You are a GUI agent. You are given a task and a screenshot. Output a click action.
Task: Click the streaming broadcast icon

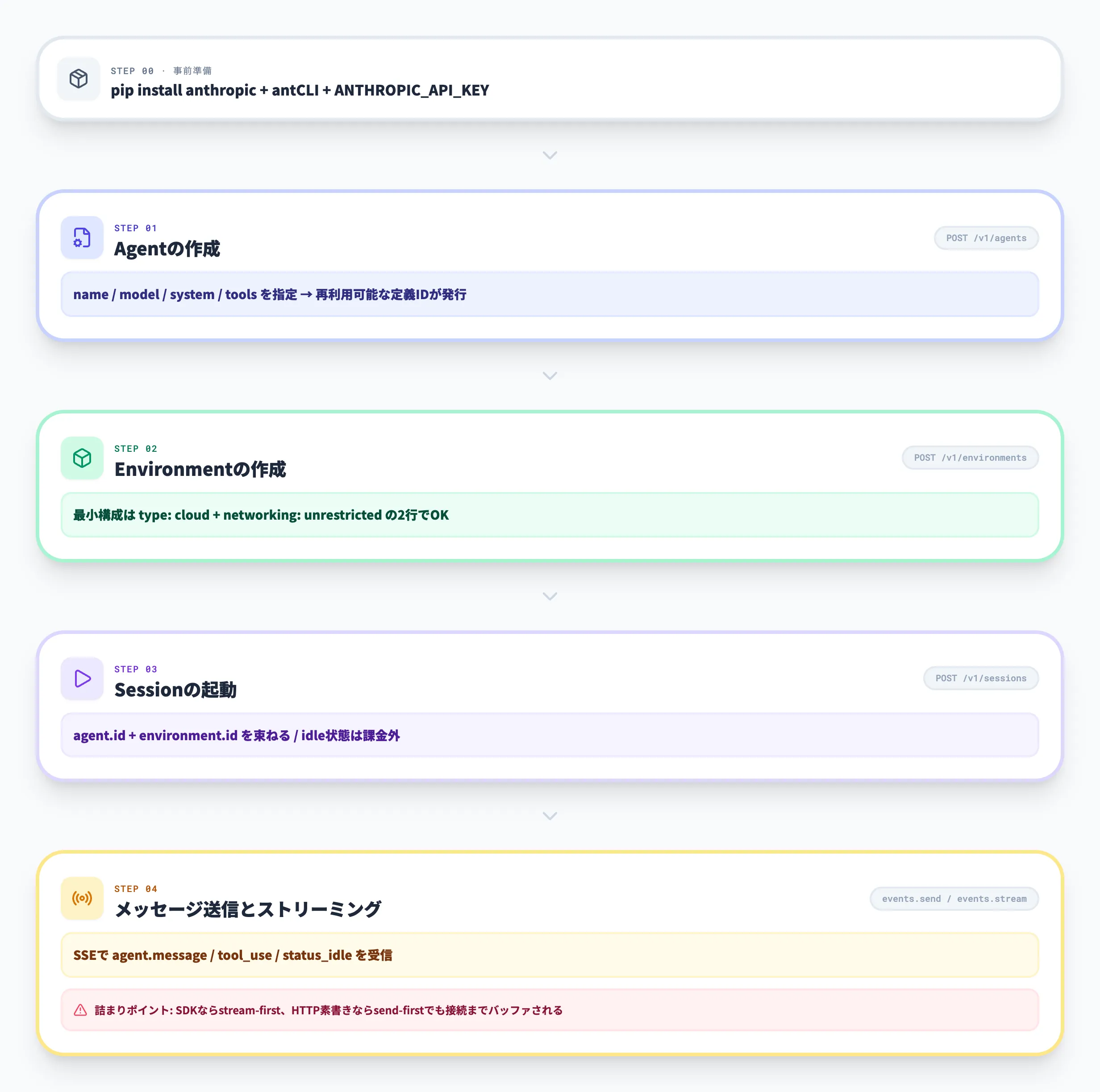point(82,898)
